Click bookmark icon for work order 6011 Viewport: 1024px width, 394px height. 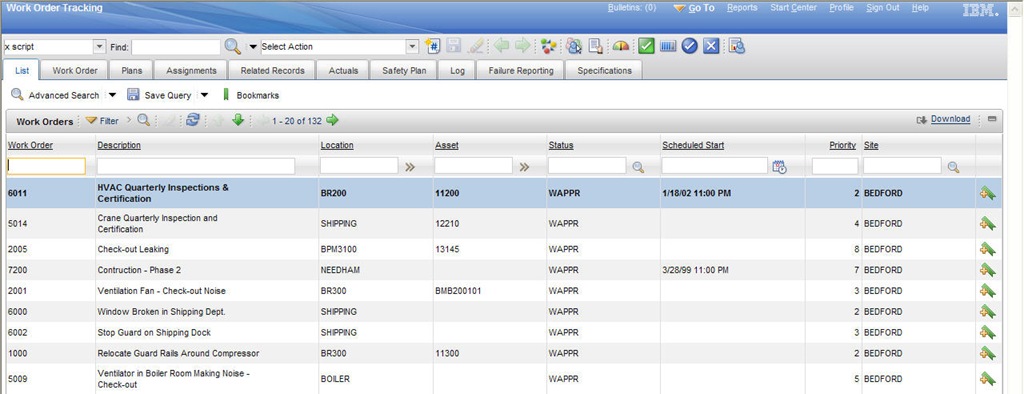(987, 193)
